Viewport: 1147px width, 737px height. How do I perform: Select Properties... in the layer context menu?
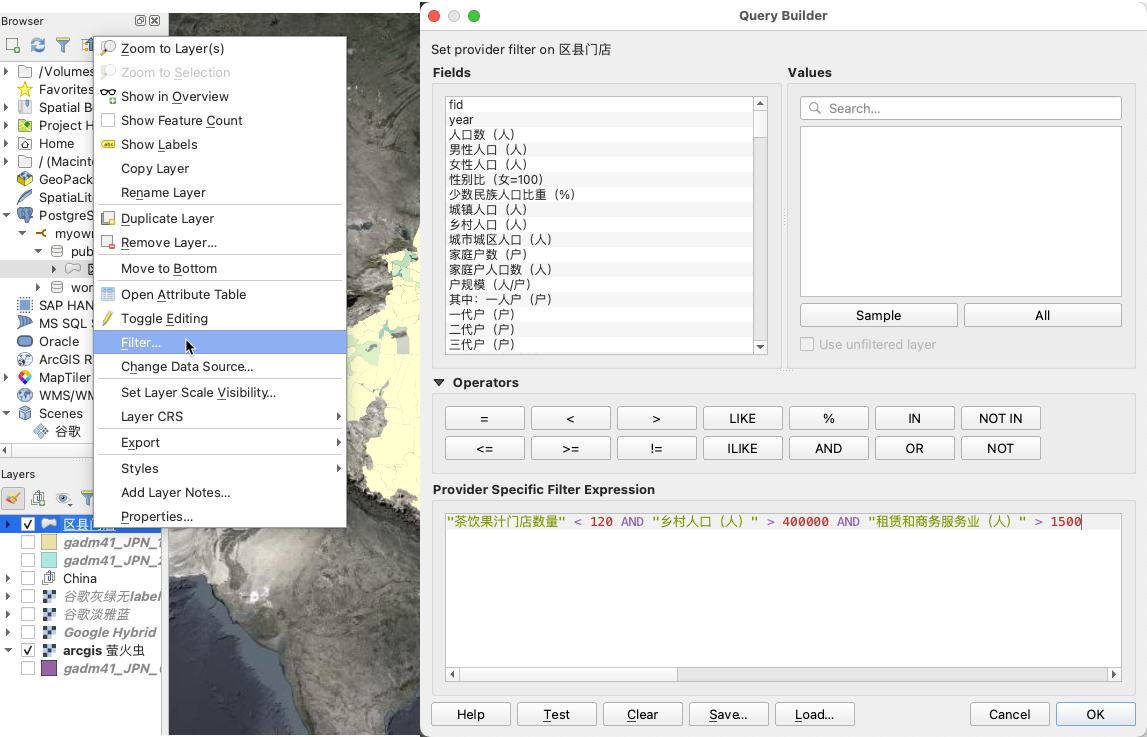click(x=157, y=516)
